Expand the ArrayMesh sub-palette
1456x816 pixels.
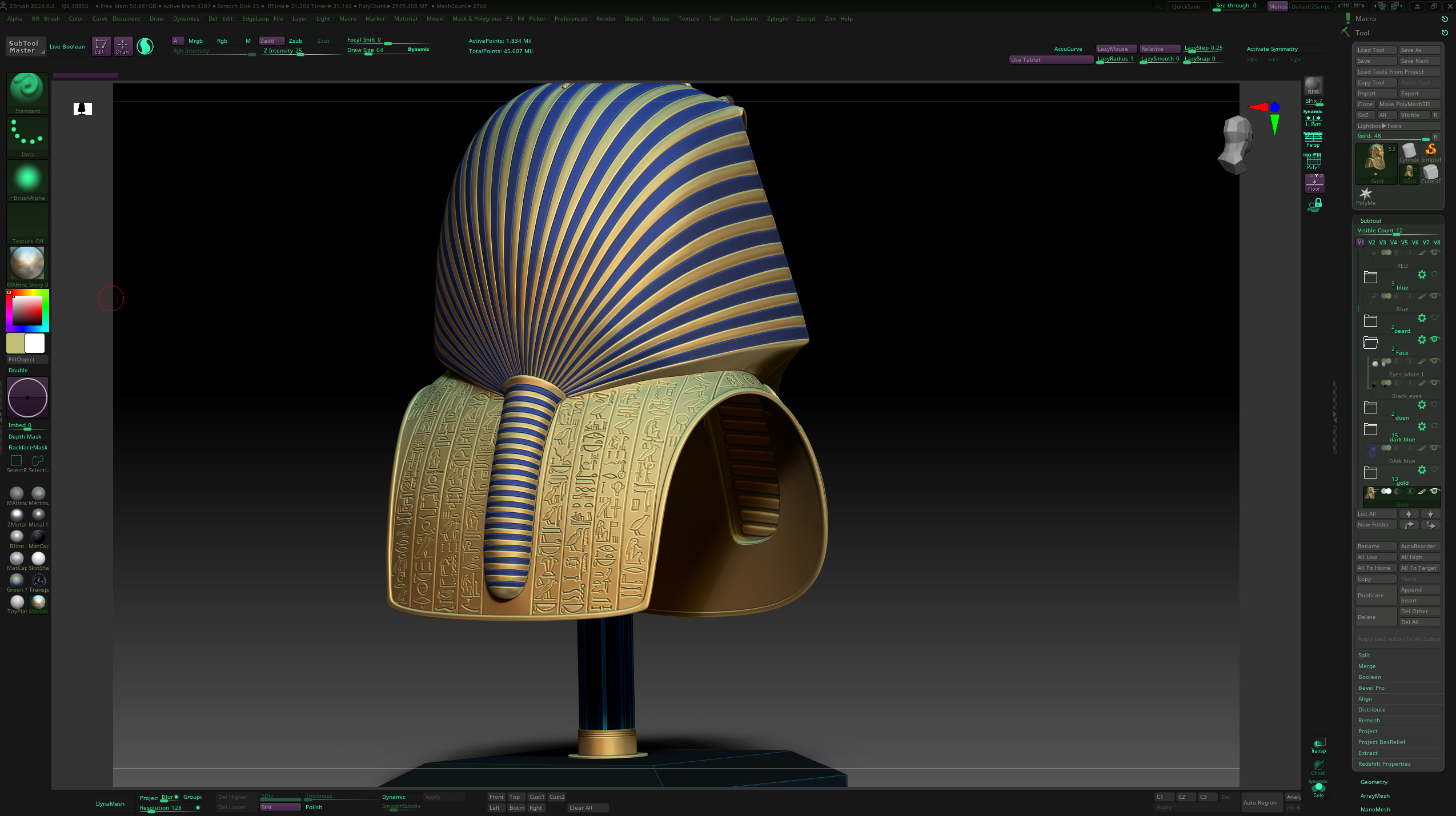1375,796
